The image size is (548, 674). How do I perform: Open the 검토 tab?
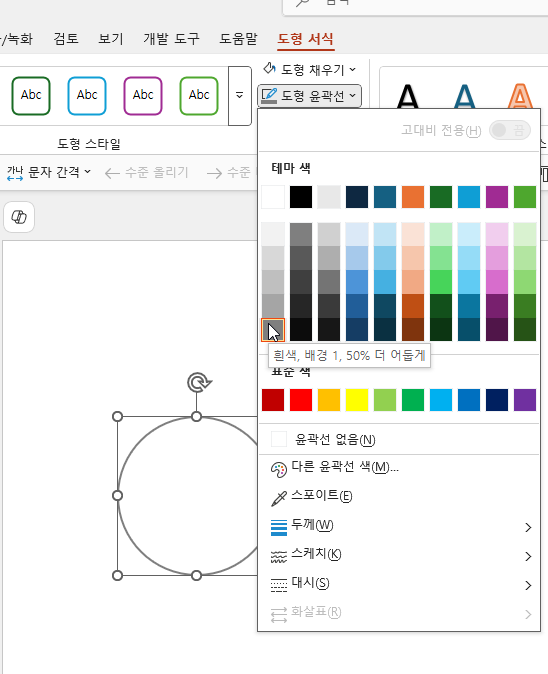click(66, 39)
